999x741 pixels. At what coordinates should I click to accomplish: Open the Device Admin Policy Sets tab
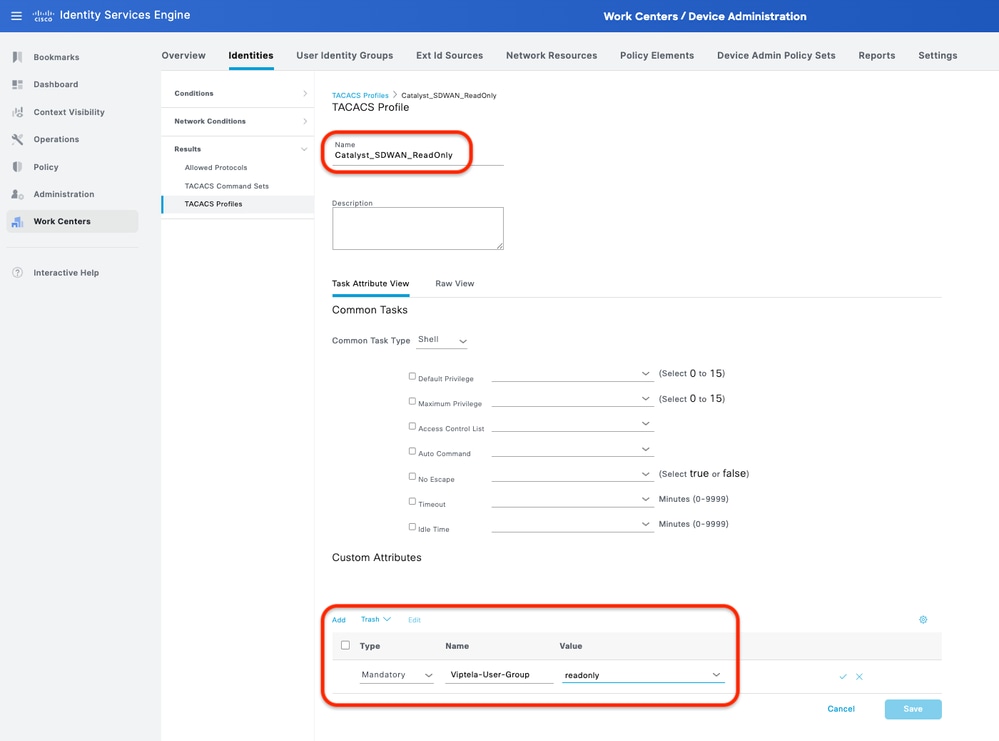click(776, 55)
